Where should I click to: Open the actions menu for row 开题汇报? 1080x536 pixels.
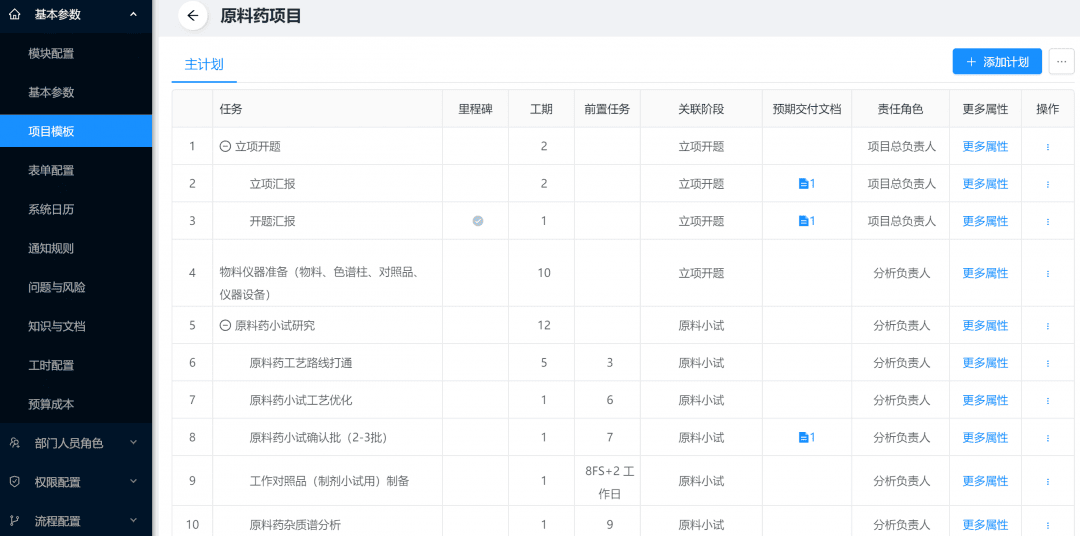coord(1048,221)
